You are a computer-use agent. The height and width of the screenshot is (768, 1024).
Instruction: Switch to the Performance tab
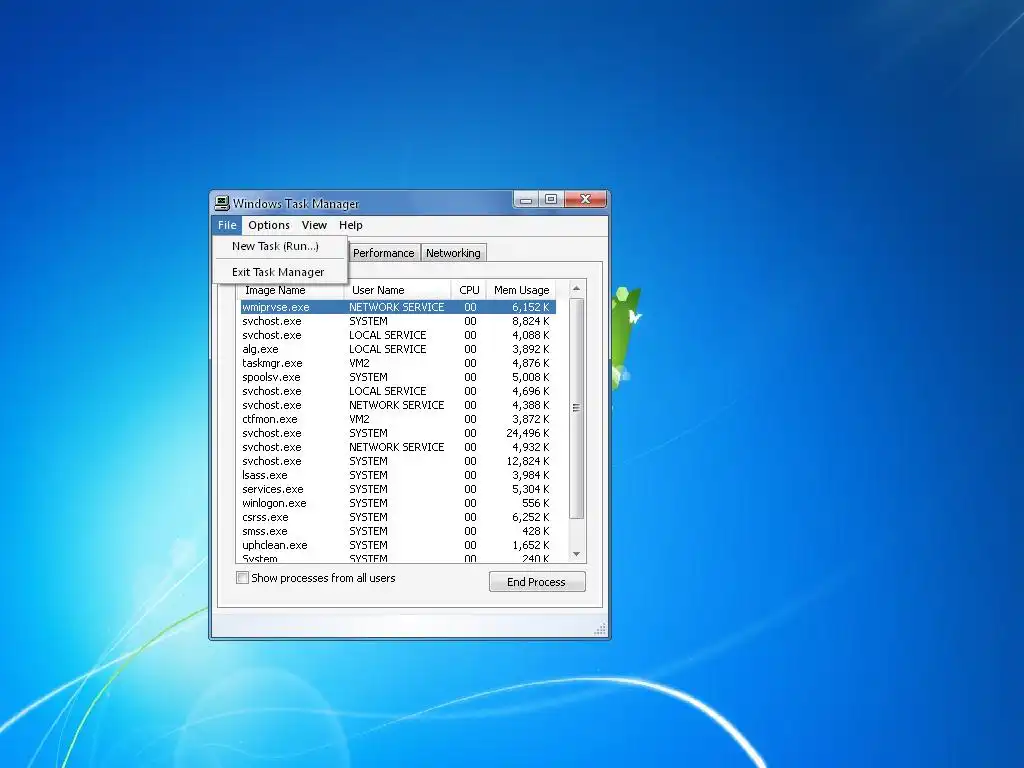coord(383,253)
